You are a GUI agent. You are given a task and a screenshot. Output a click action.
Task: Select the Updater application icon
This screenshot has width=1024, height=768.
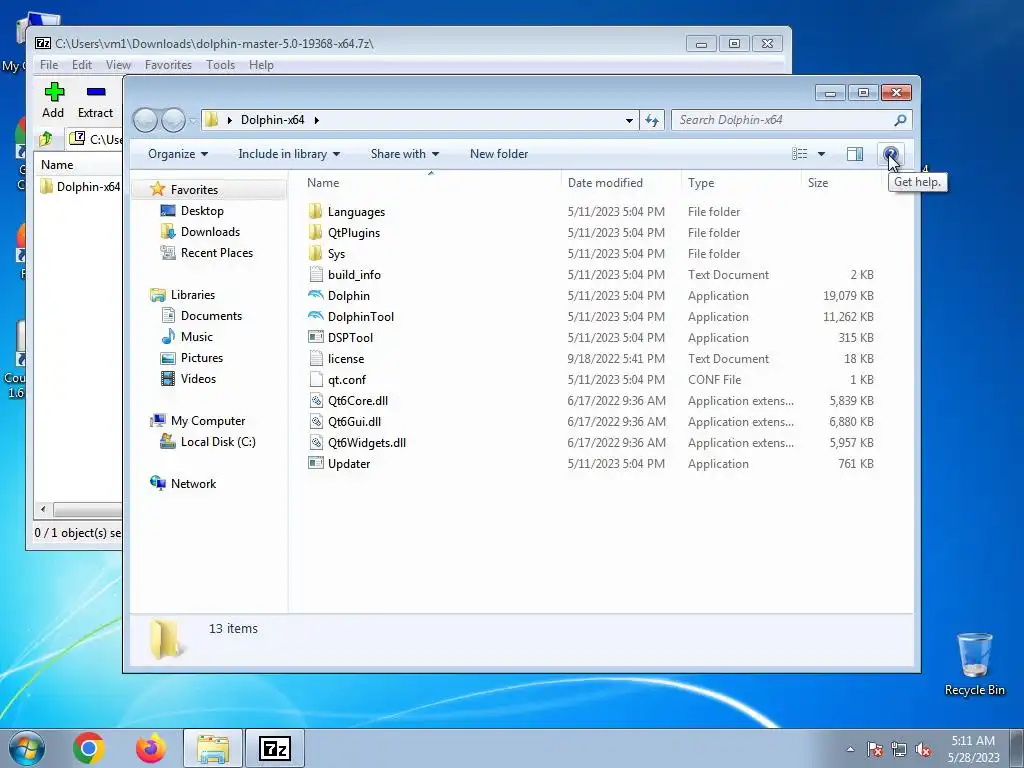(x=316, y=463)
